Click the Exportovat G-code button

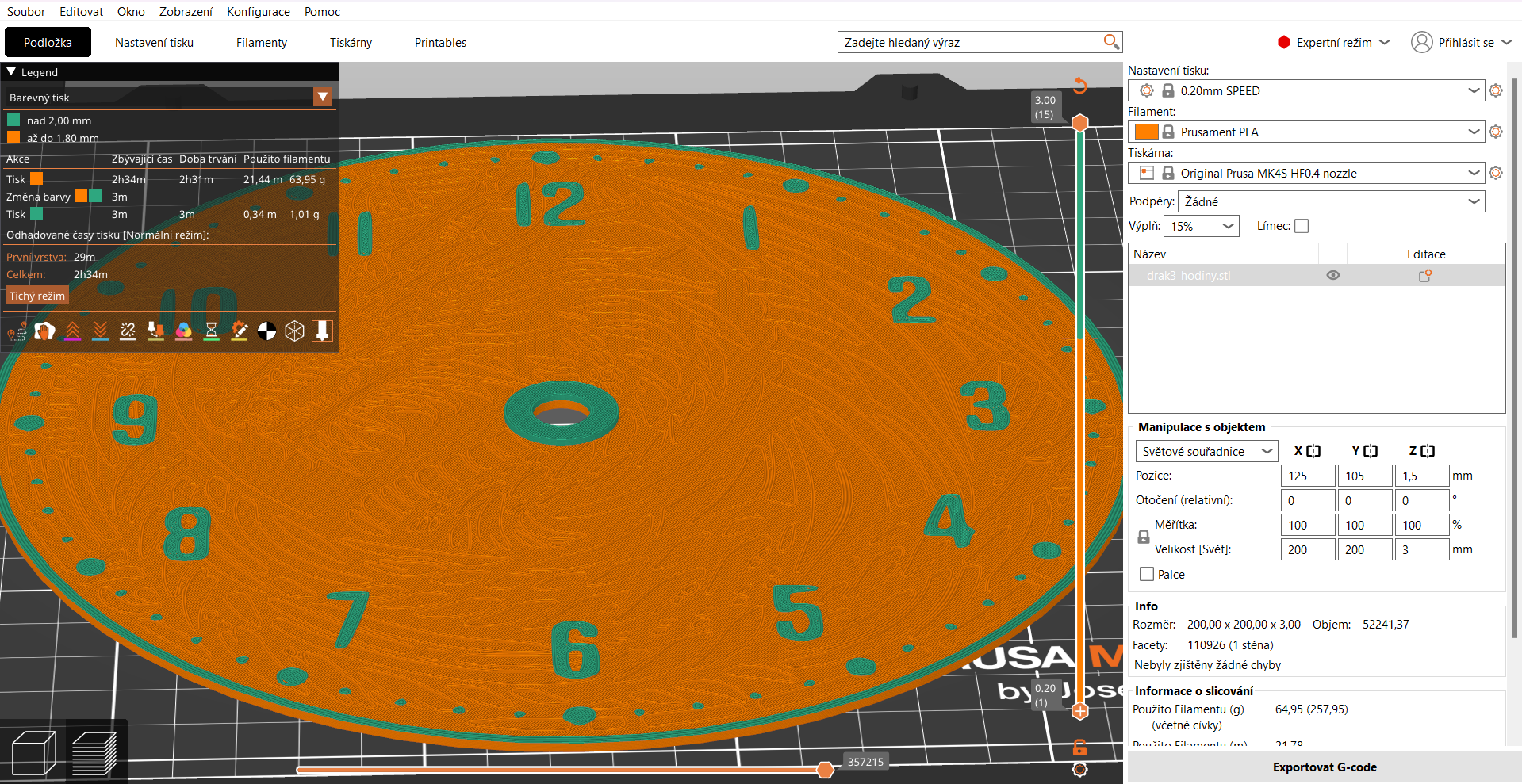click(x=1325, y=767)
